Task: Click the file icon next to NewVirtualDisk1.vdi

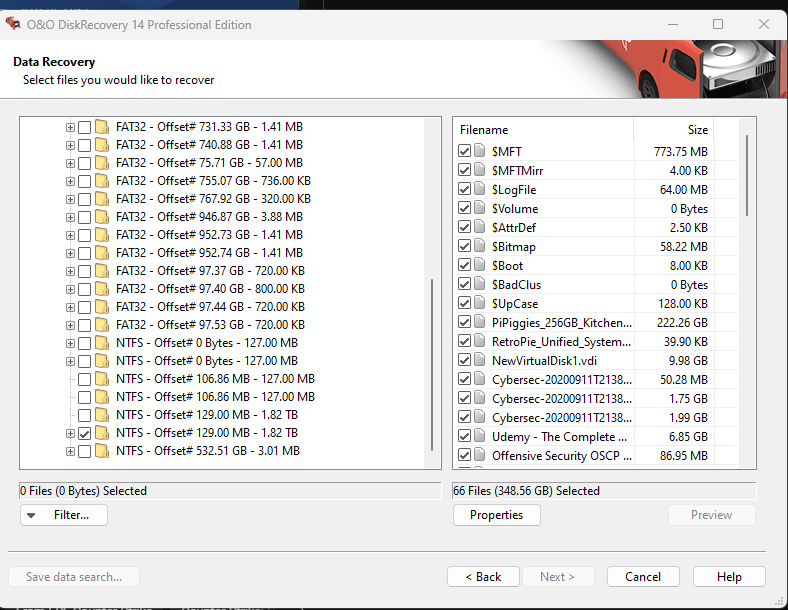Action: coord(480,360)
